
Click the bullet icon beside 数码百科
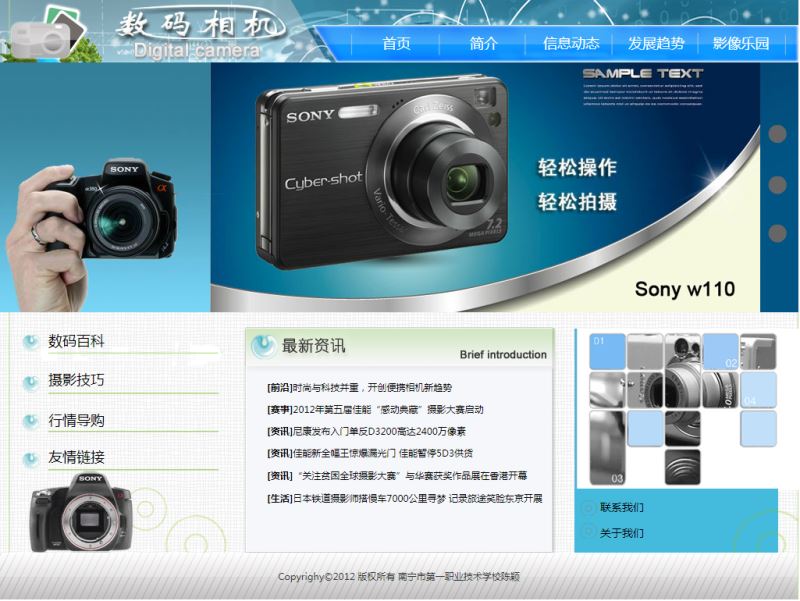pyautogui.click(x=31, y=341)
